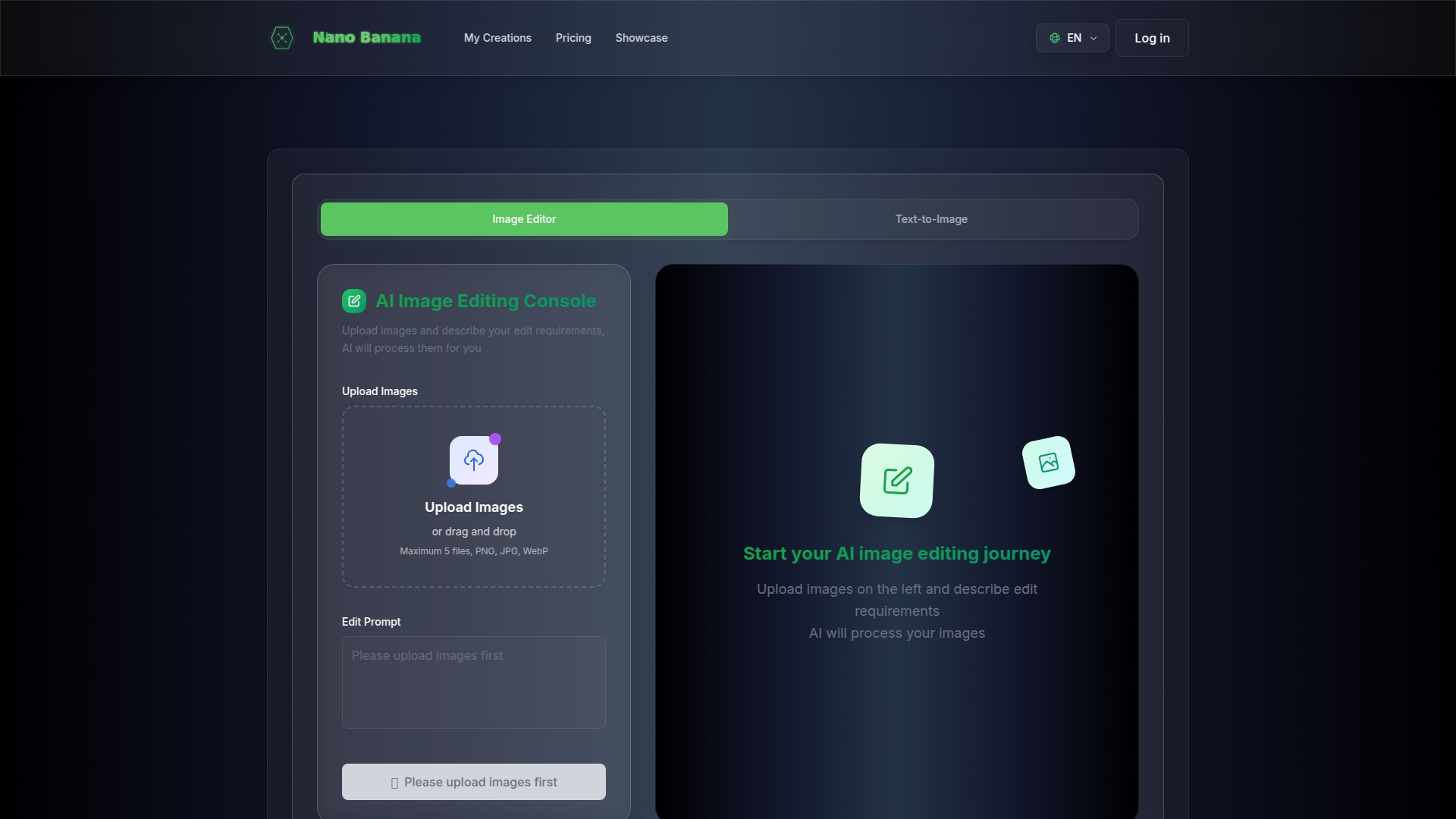Screen dimensions: 1456x819
Task: Click the floating image picture icon
Action: click(1048, 463)
